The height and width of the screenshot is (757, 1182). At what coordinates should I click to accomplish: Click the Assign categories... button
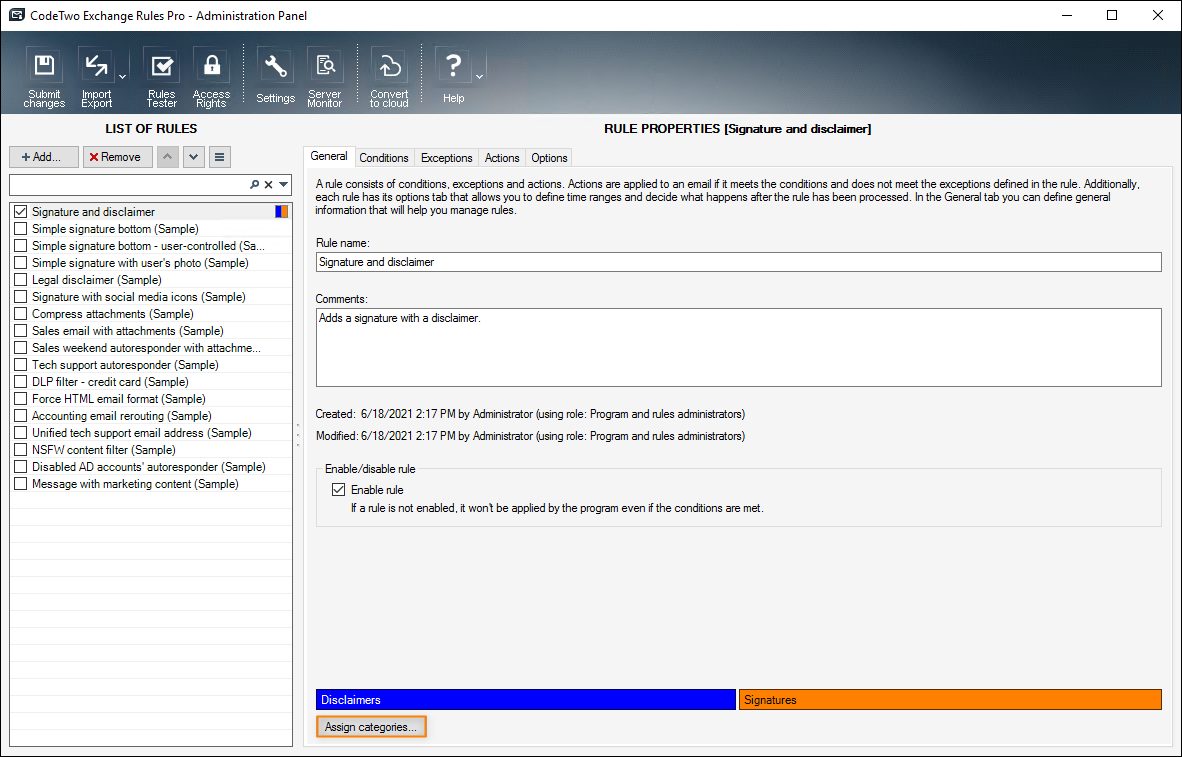[x=371, y=727]
